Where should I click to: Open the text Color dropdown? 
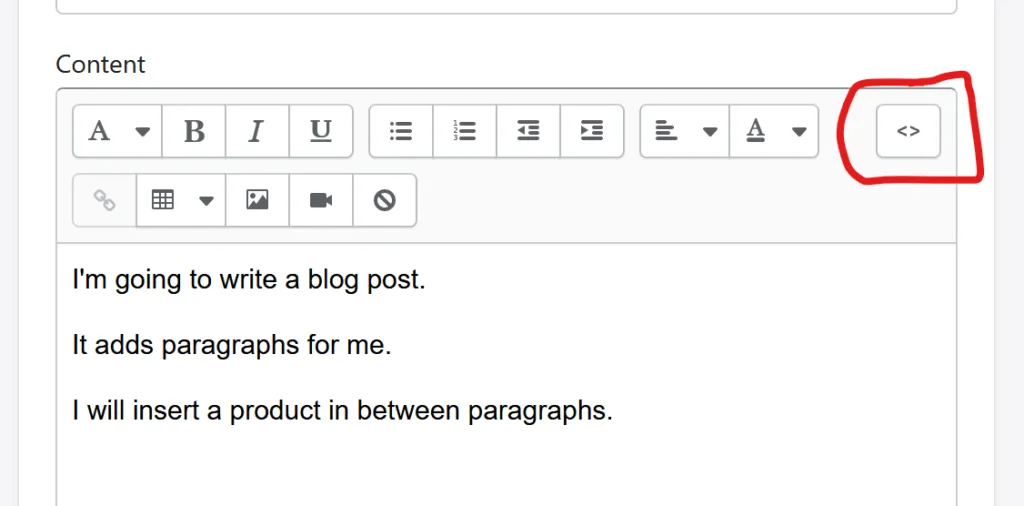point(775,131)
